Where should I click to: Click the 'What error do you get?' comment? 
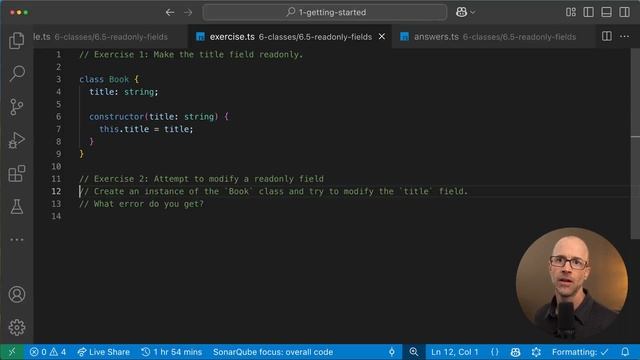pyautogui.click(x=141, y=204)
